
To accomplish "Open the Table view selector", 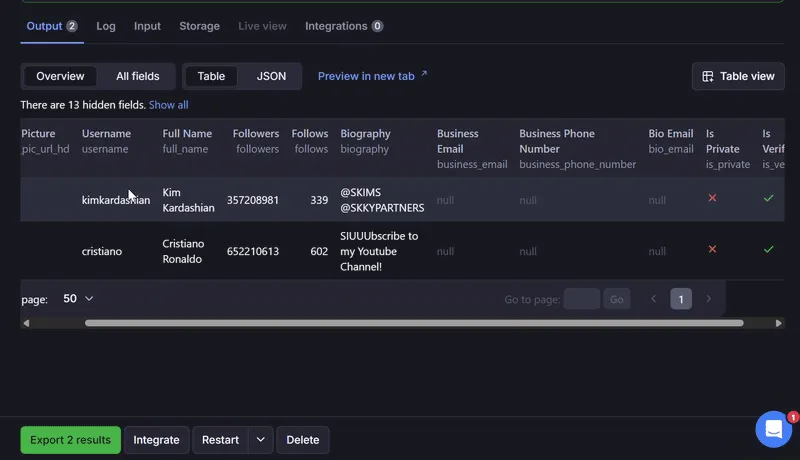I will click(738, 76).
